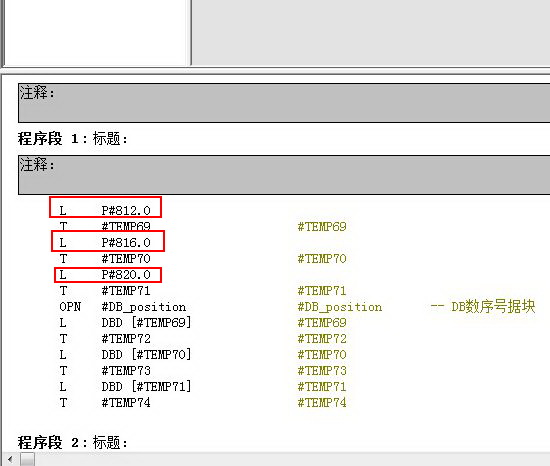Click the instruction T #TEMP69

105,226
